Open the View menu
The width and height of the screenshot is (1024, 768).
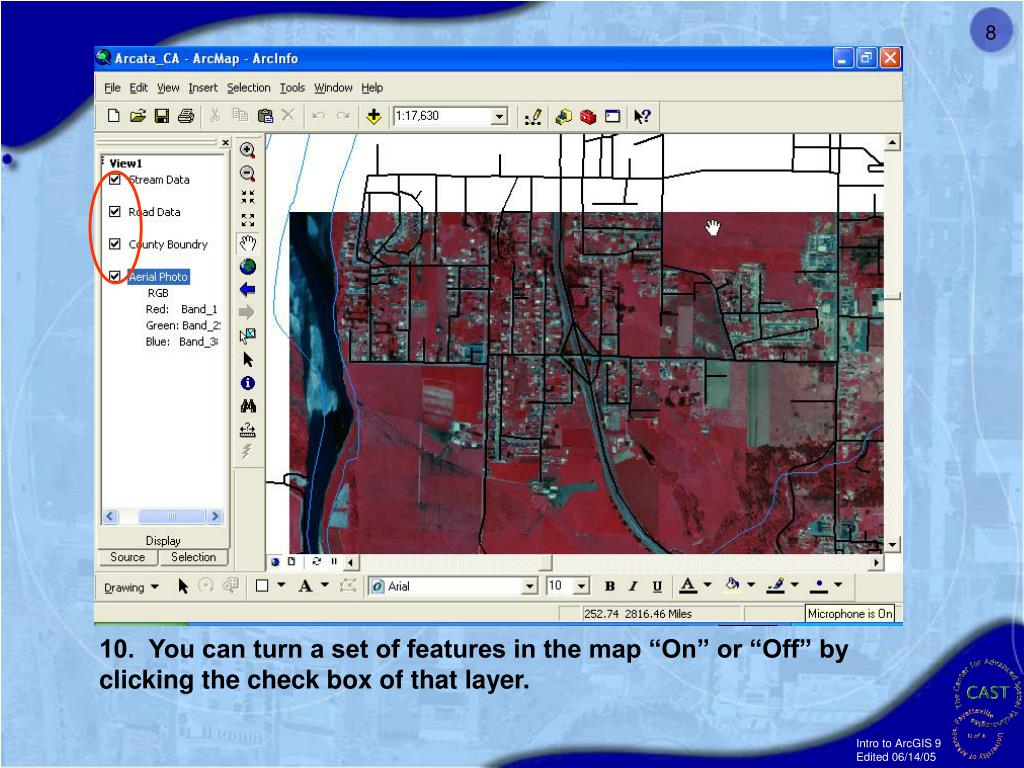(168, 88)
